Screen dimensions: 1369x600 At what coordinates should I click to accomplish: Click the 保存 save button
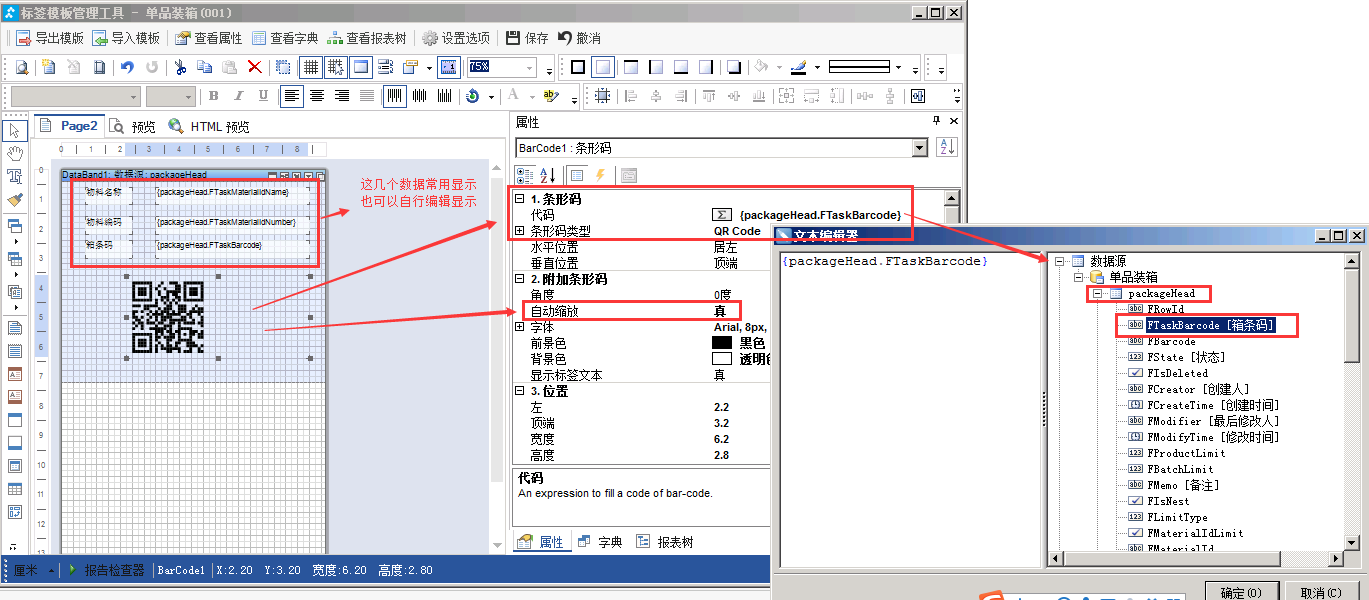point(527,38)
